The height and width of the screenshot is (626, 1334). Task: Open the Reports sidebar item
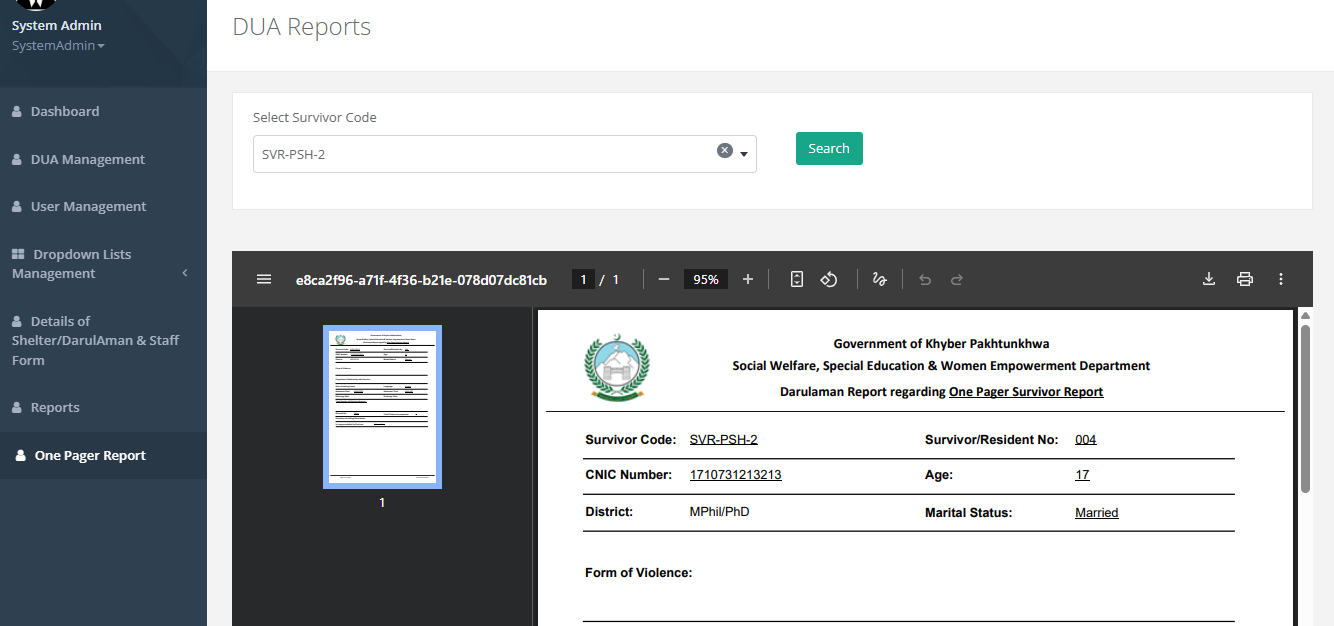tap(55, 408)
